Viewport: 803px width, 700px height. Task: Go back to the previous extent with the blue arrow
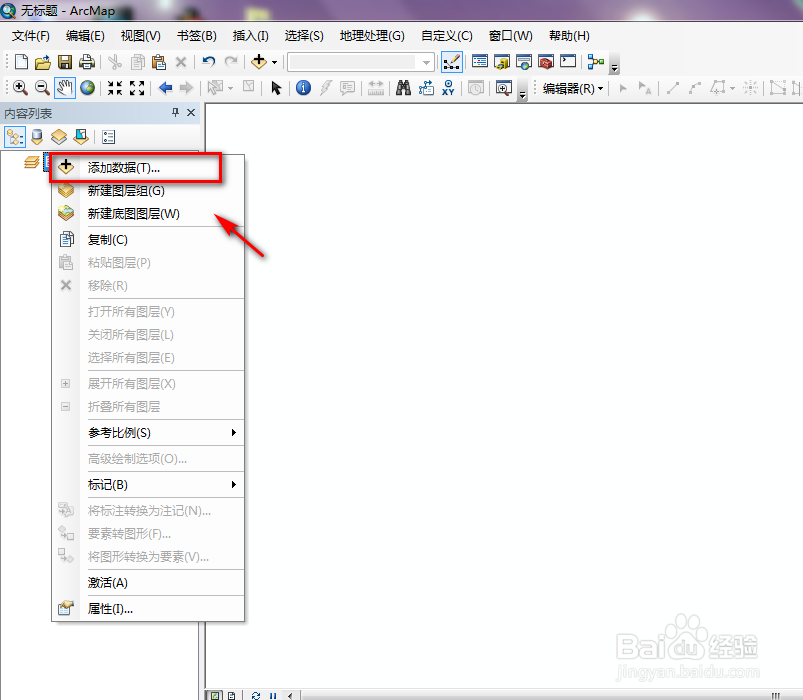point(165,88)
